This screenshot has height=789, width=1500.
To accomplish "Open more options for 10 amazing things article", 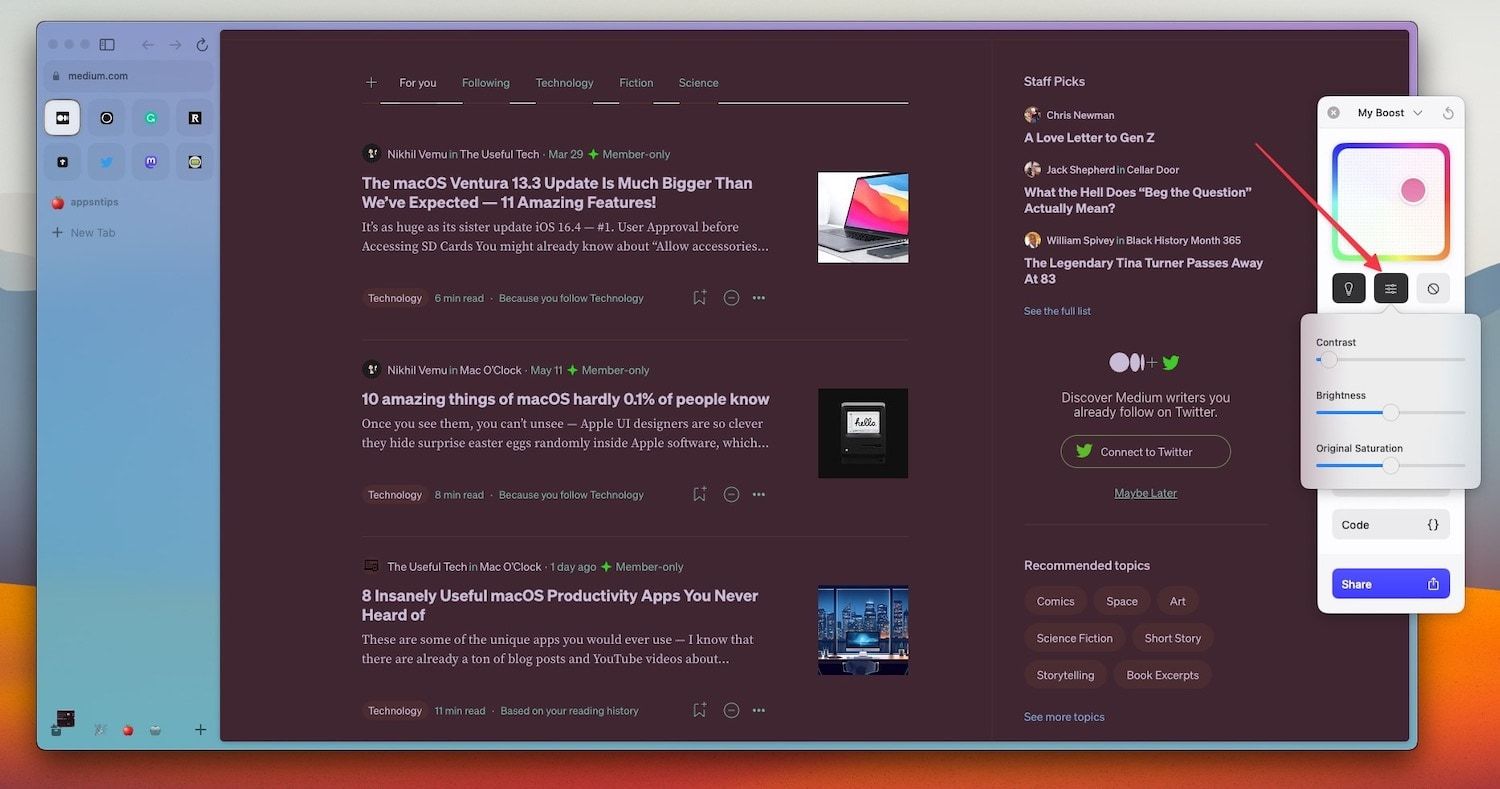I will 759,494.
